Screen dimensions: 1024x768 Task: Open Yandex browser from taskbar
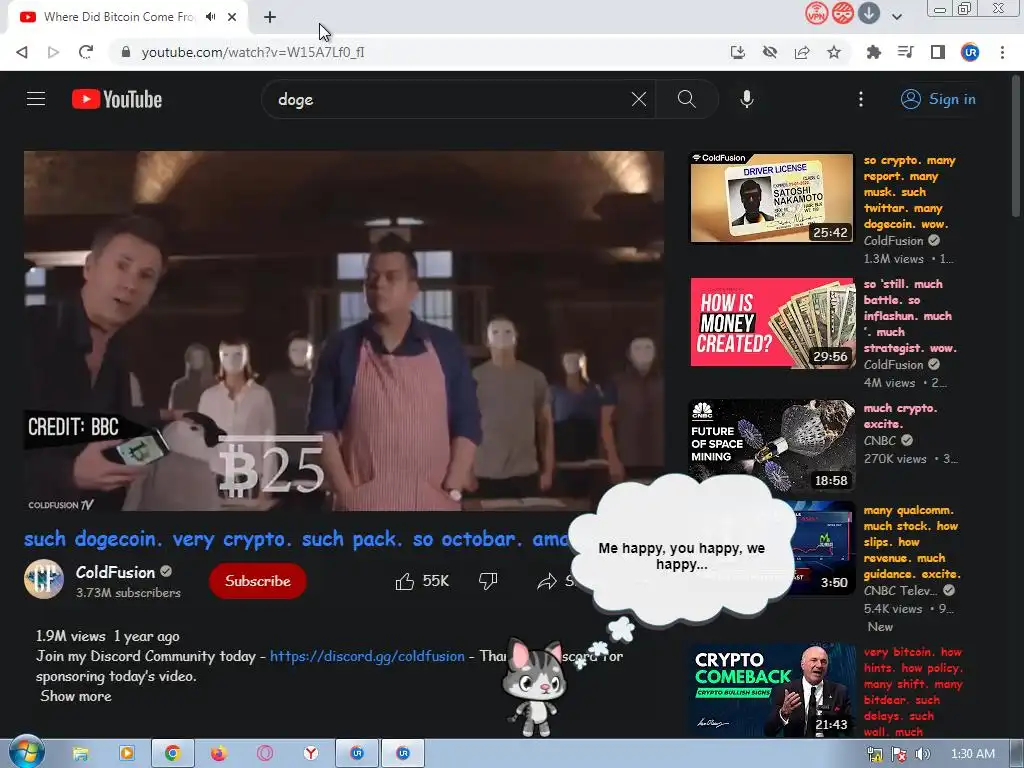311,754
